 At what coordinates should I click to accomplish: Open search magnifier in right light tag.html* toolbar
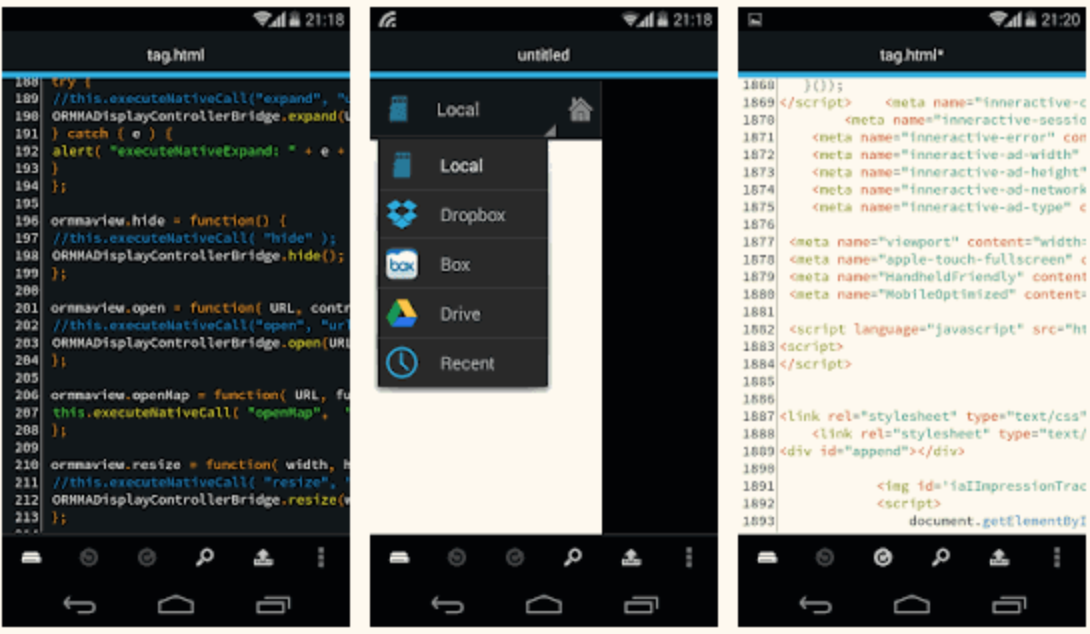(x=941, y=557)
